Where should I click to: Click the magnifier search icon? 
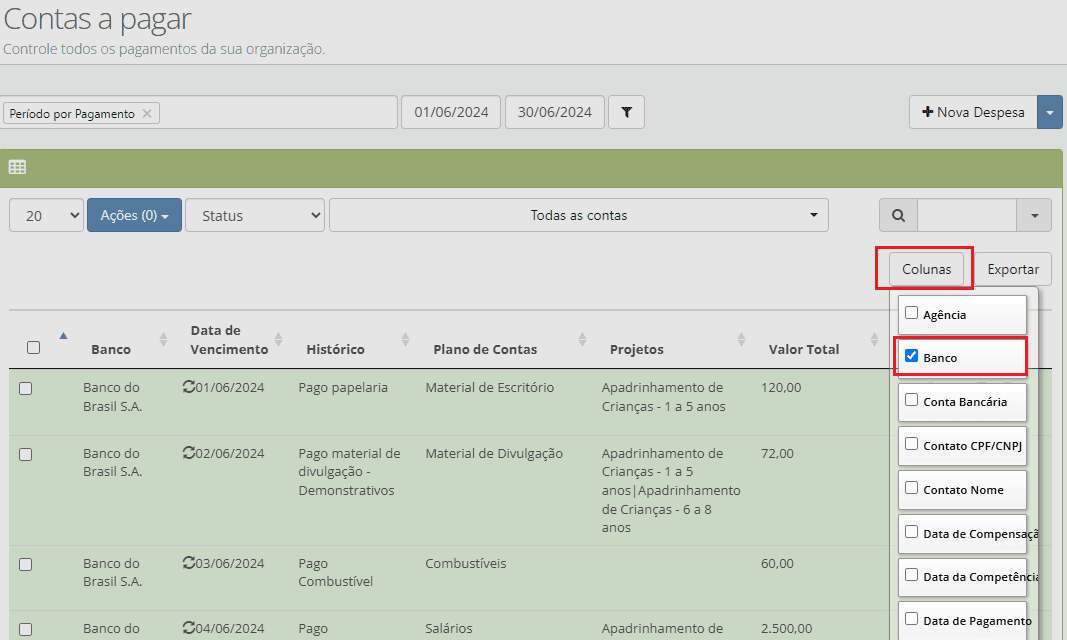pos(898,216)
